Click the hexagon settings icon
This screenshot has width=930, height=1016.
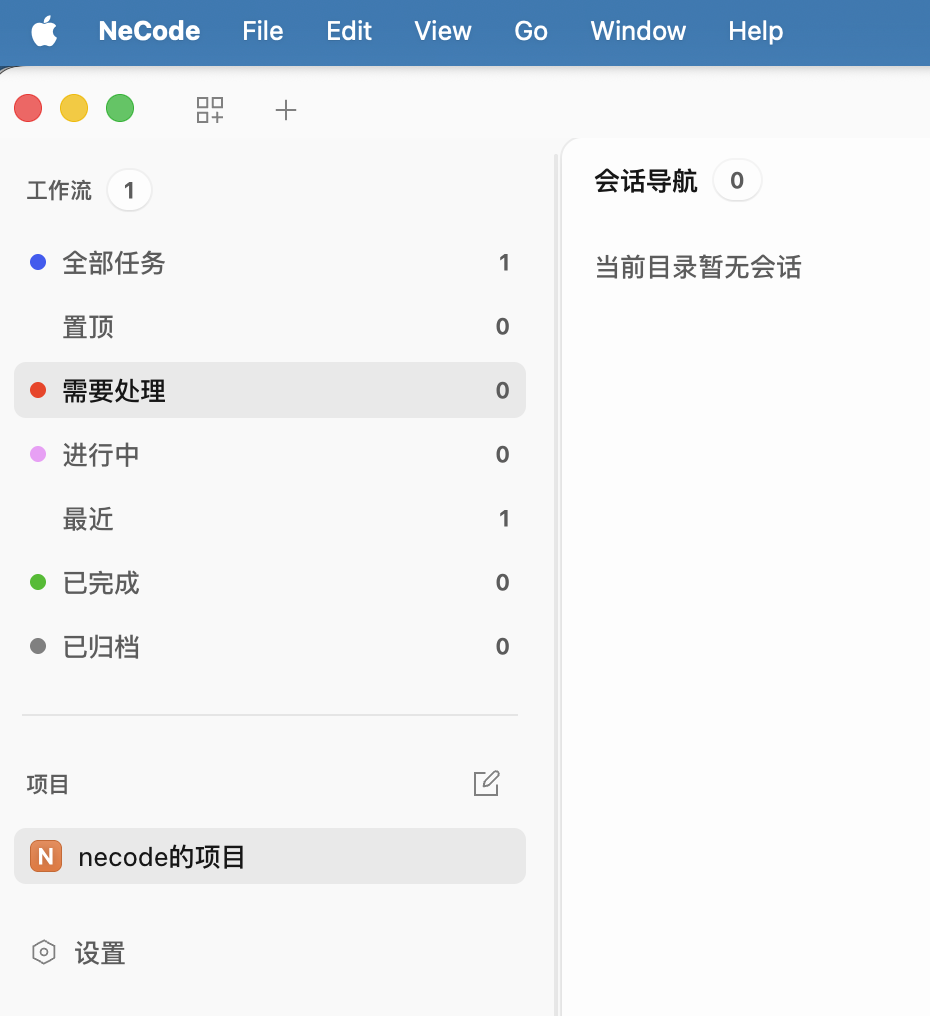click(x=43, y=952)
